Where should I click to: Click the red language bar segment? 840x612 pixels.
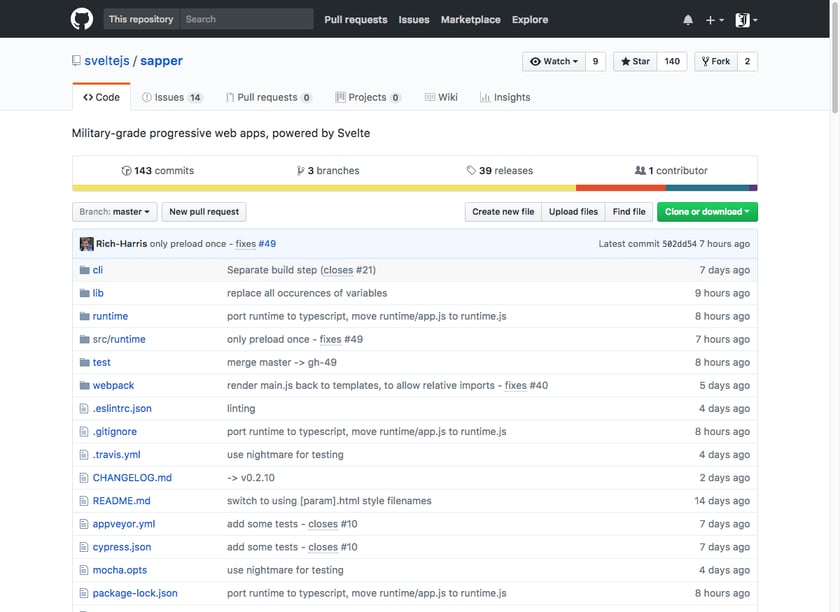point(621,188)
